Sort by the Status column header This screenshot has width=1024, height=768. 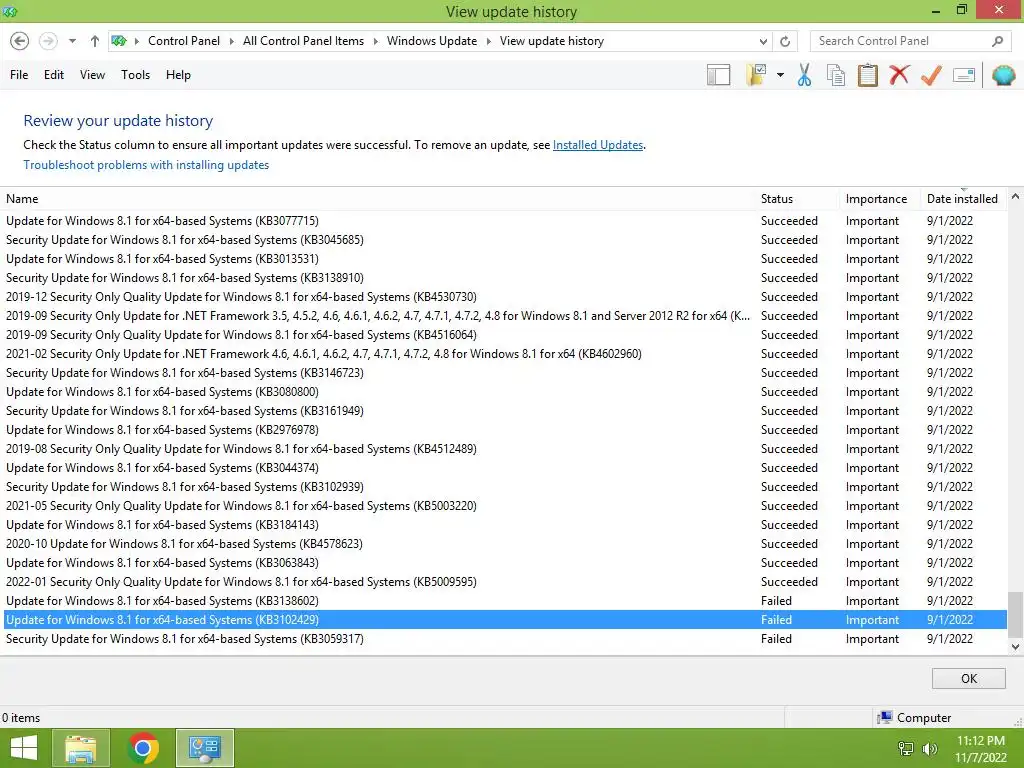coord(776,199)
